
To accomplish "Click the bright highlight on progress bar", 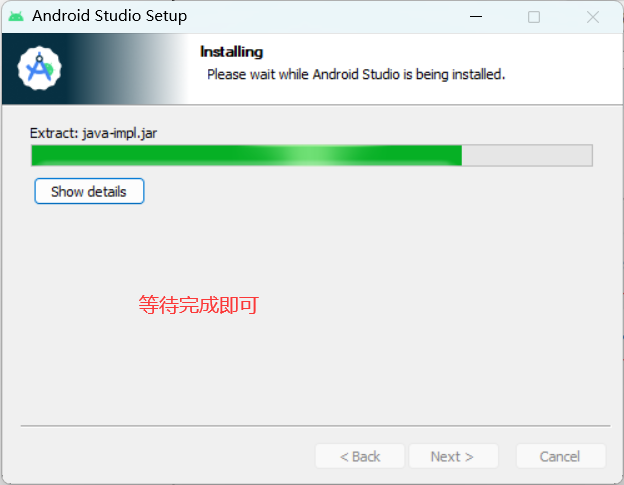I will click(x=308, y=156).
